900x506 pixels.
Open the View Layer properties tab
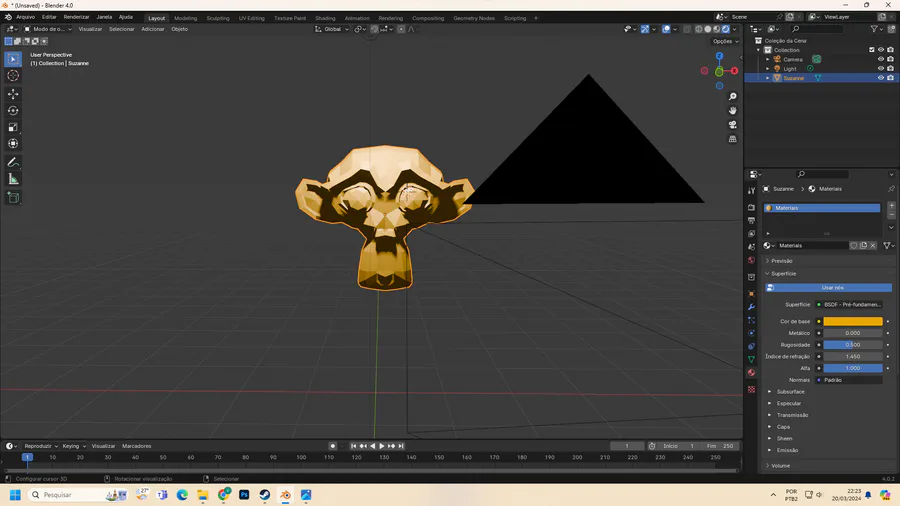(x=751, y=233)
